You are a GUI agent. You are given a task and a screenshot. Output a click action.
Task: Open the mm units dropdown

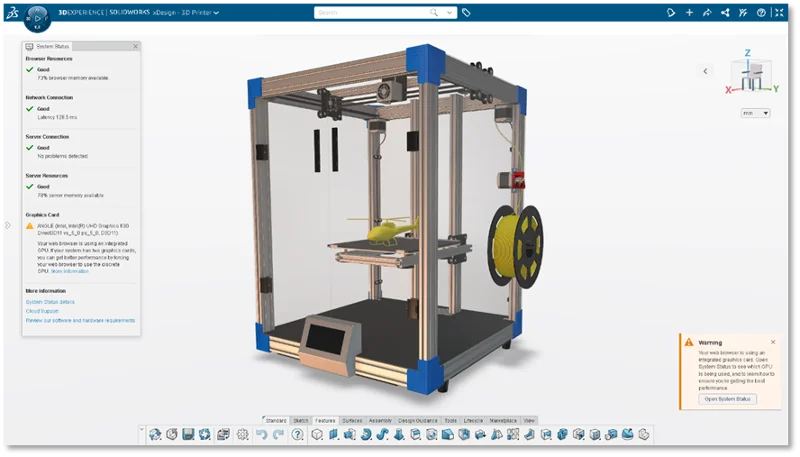(755, 113)
